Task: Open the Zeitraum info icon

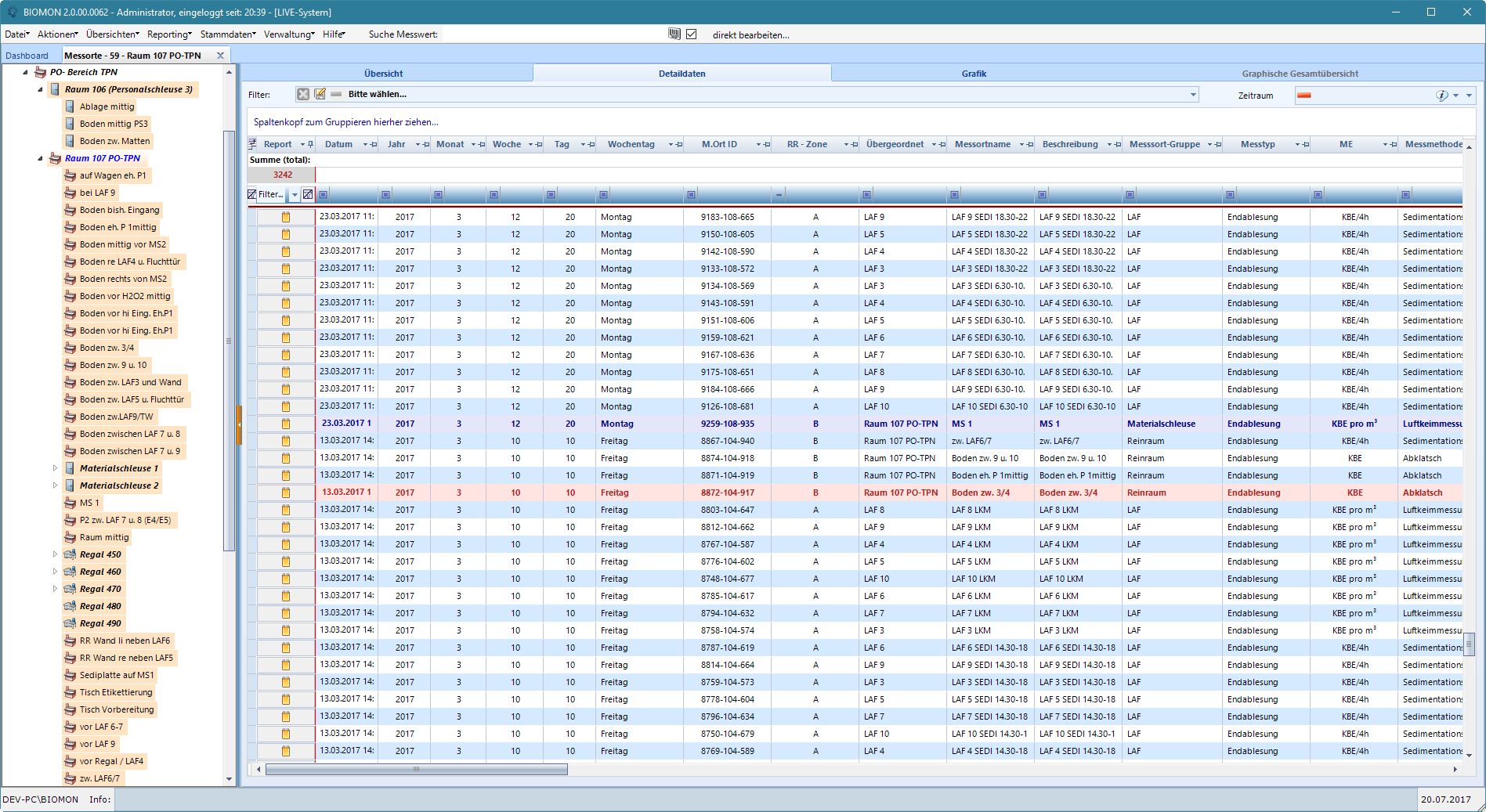Action: (x=1441, y=95)
